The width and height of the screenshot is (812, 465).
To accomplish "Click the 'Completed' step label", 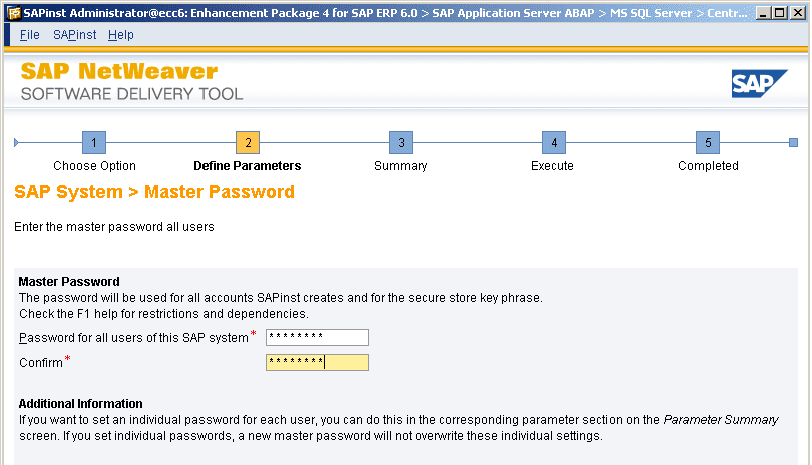I will [708, 166].
